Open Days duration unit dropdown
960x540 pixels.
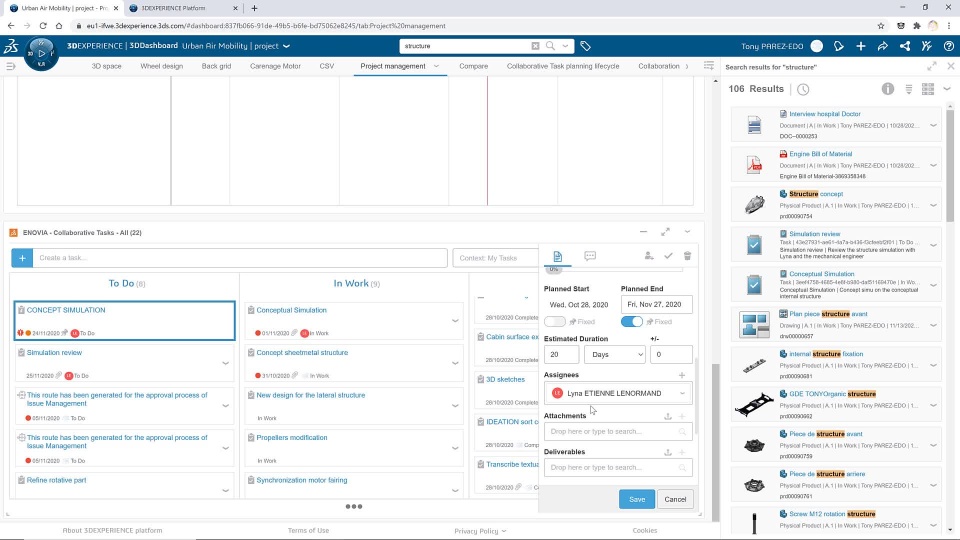pos(615,354)
